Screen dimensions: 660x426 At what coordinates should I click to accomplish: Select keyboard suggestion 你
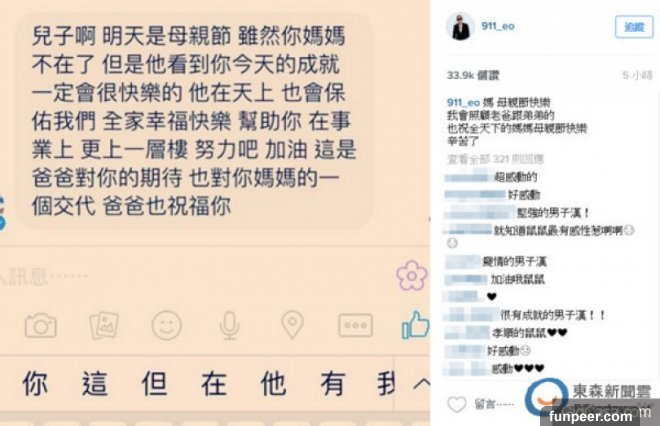coord(35,383)
